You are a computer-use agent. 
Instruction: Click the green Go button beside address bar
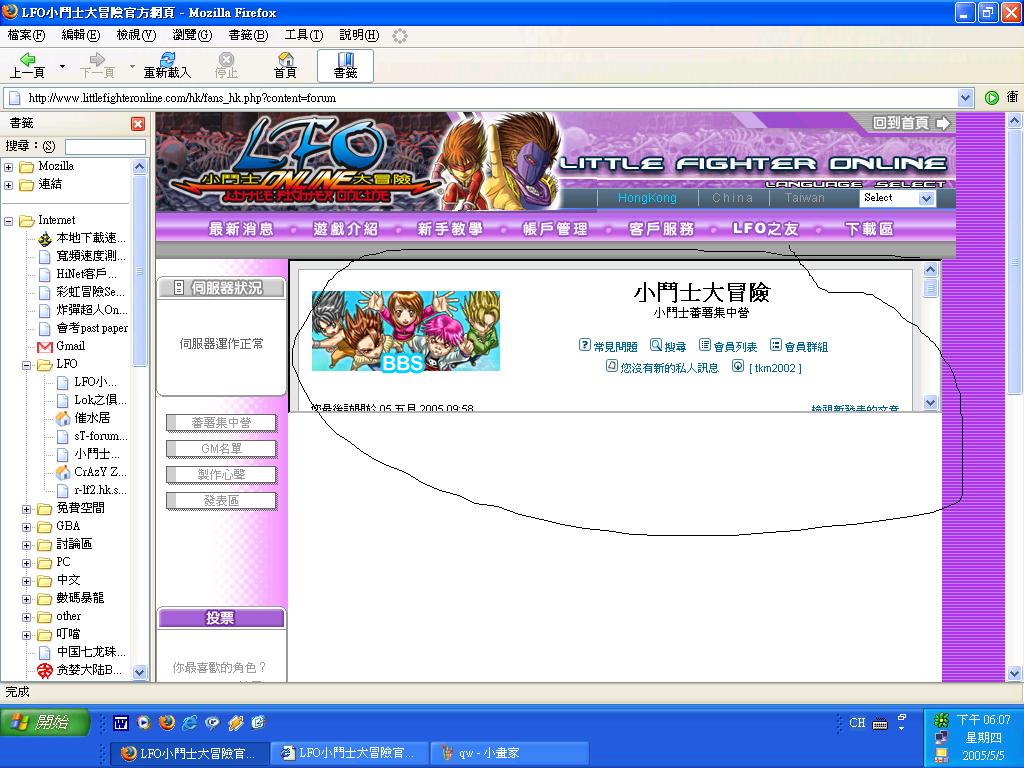tap(991, 98)
